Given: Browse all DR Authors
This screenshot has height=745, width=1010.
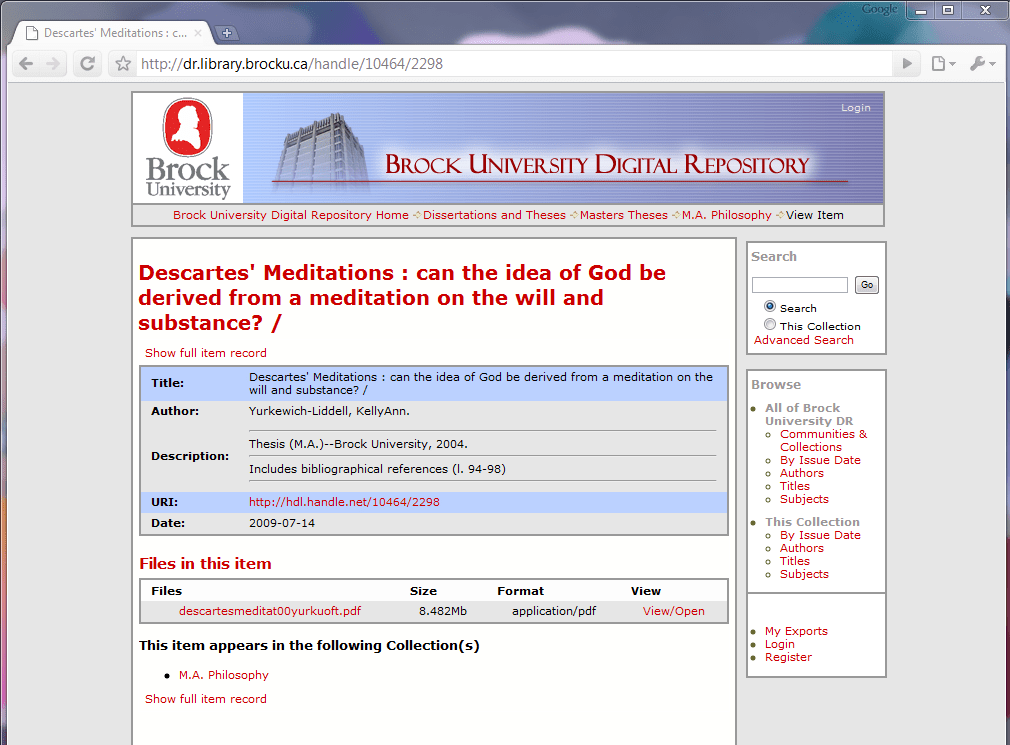Looking at the screenshot, I should 801,473.
